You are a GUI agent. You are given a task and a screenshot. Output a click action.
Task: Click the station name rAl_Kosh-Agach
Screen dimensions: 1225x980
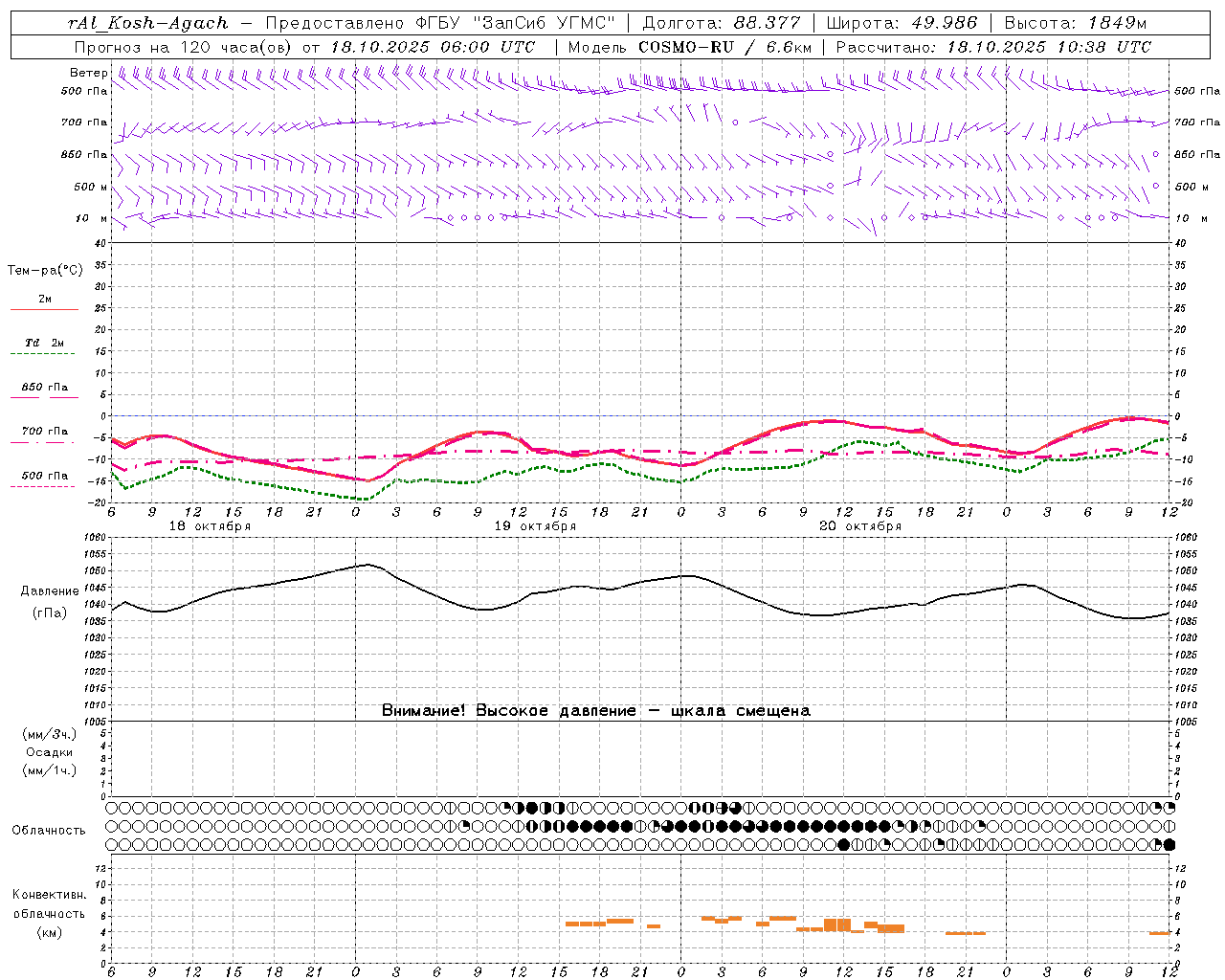pos(148,23)
